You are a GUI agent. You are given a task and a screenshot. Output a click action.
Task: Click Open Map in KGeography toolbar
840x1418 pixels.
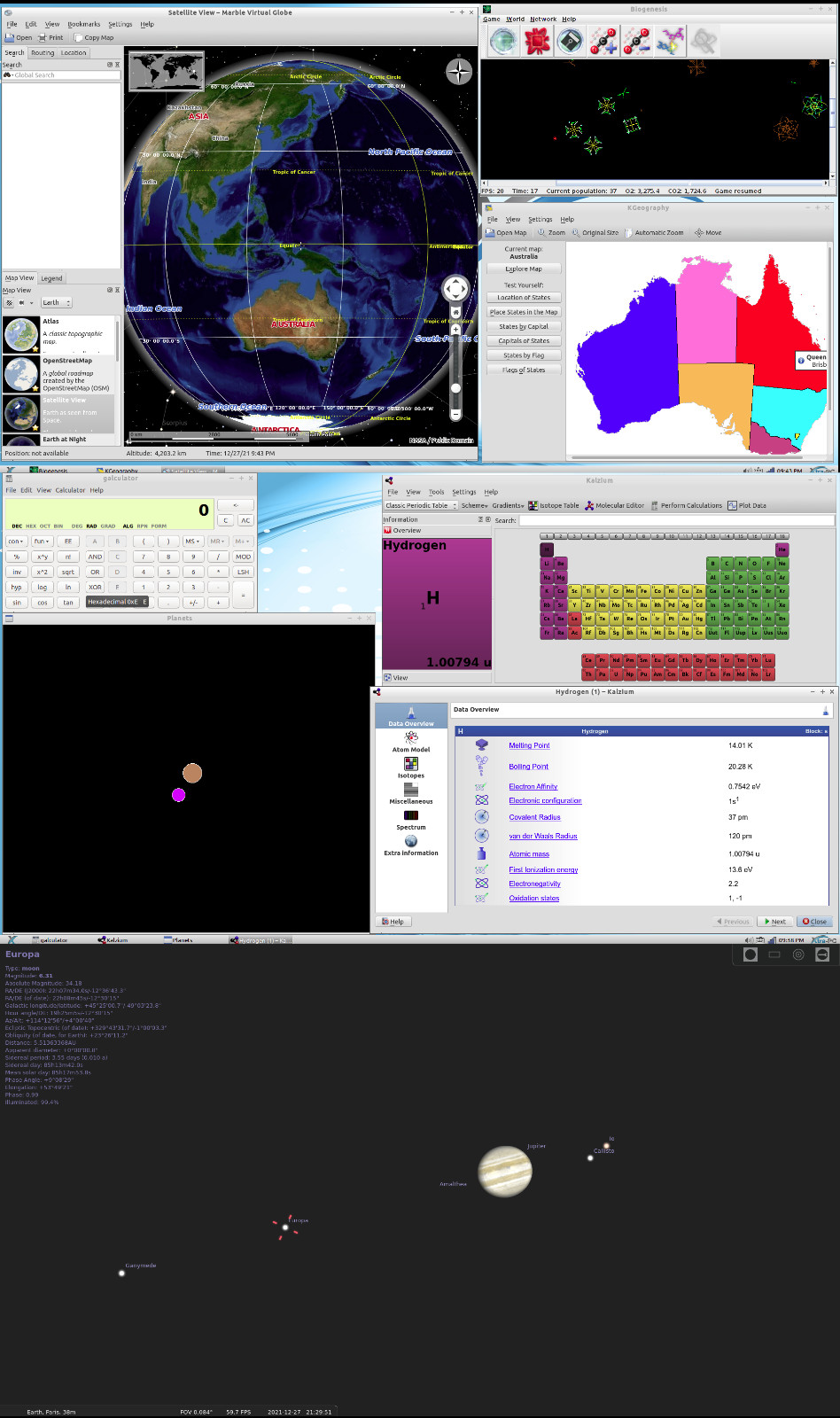coord(506,233)
